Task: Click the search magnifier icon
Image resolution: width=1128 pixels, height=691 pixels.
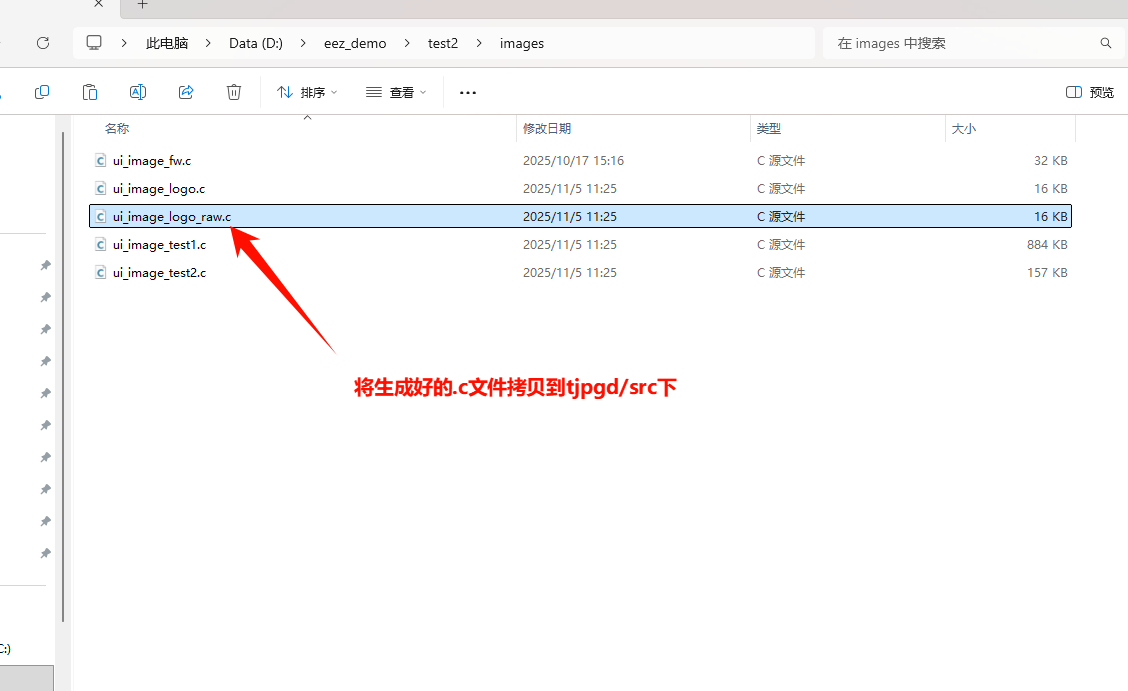Action: pyautogui.click(x=1105, y=43)
